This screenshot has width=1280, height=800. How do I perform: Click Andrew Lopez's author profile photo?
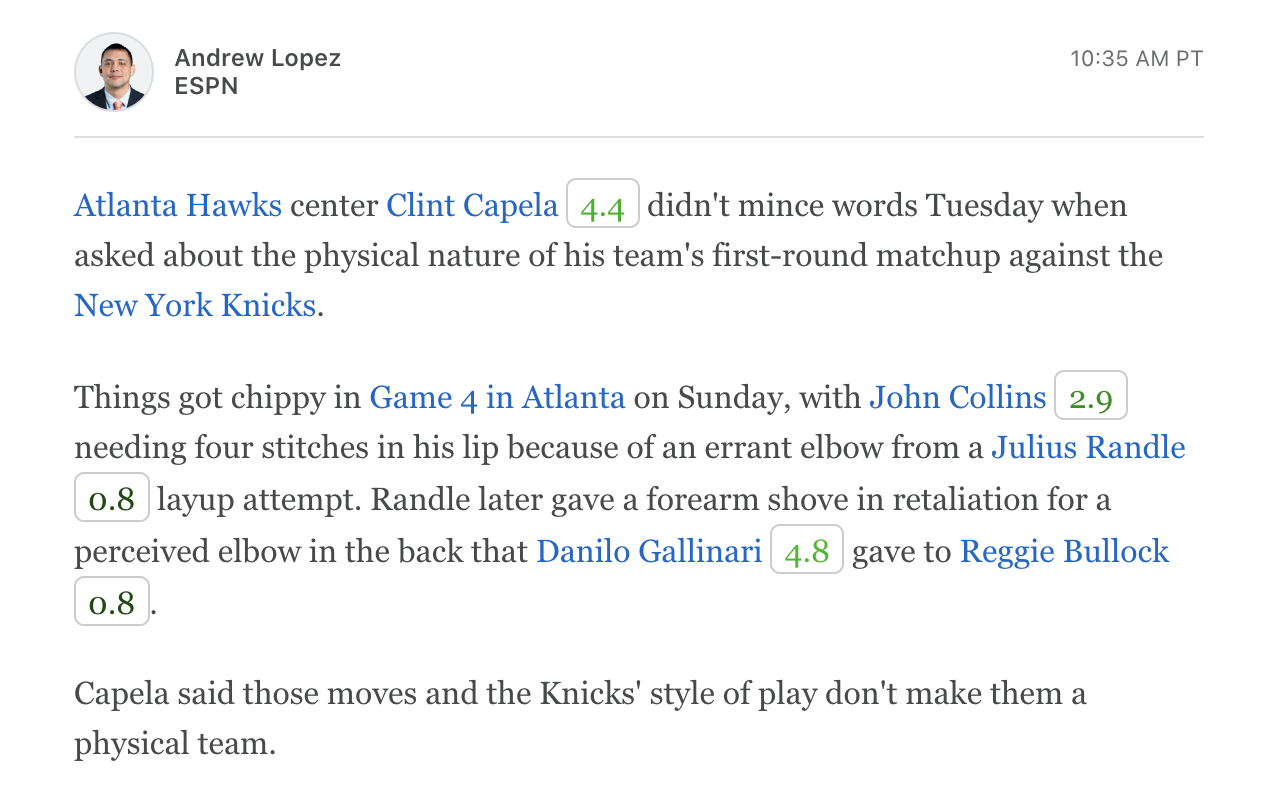[x=114, y=72]
